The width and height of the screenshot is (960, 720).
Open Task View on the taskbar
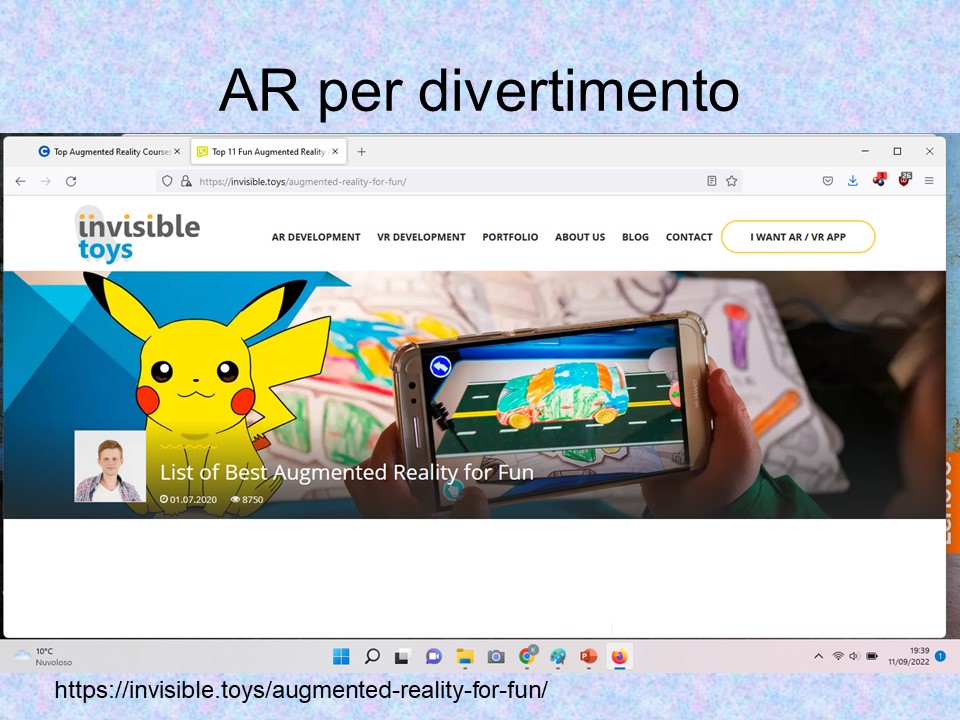pos(402,657)
